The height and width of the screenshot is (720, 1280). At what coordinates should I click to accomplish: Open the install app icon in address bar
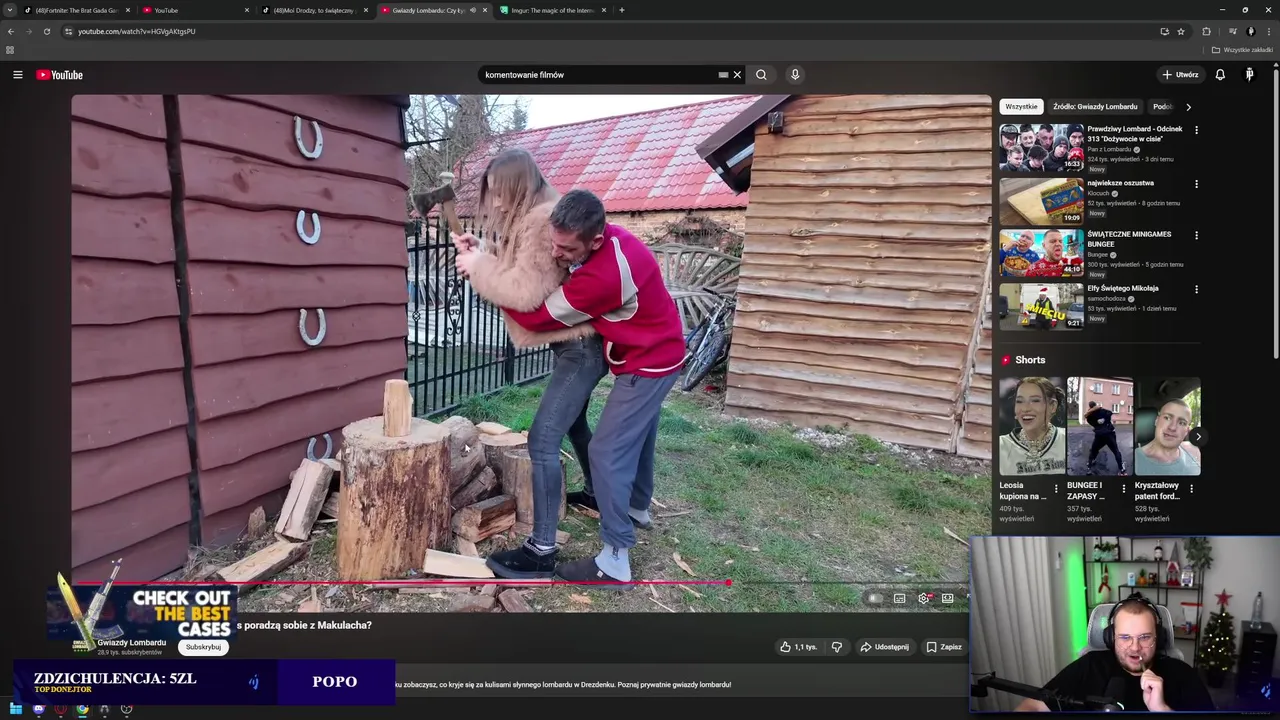[x=1164, y=31]
